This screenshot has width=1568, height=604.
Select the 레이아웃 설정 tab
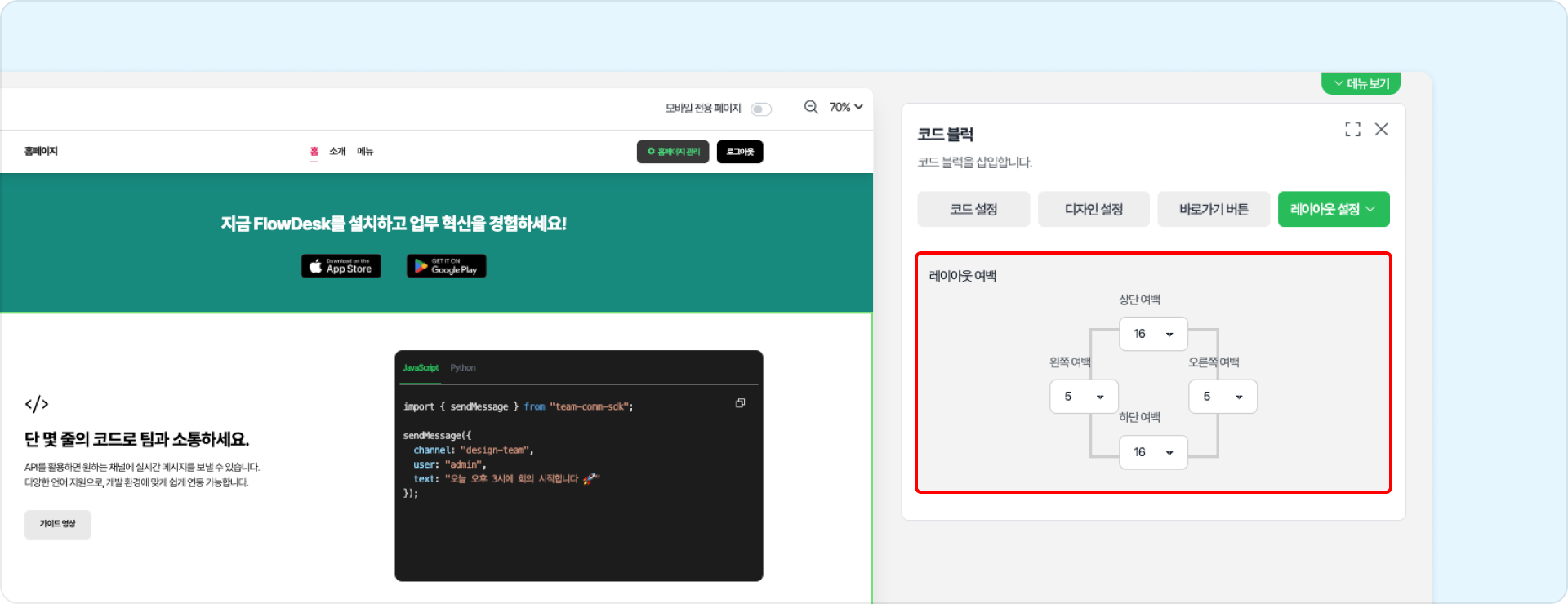tap(1334, 209)
